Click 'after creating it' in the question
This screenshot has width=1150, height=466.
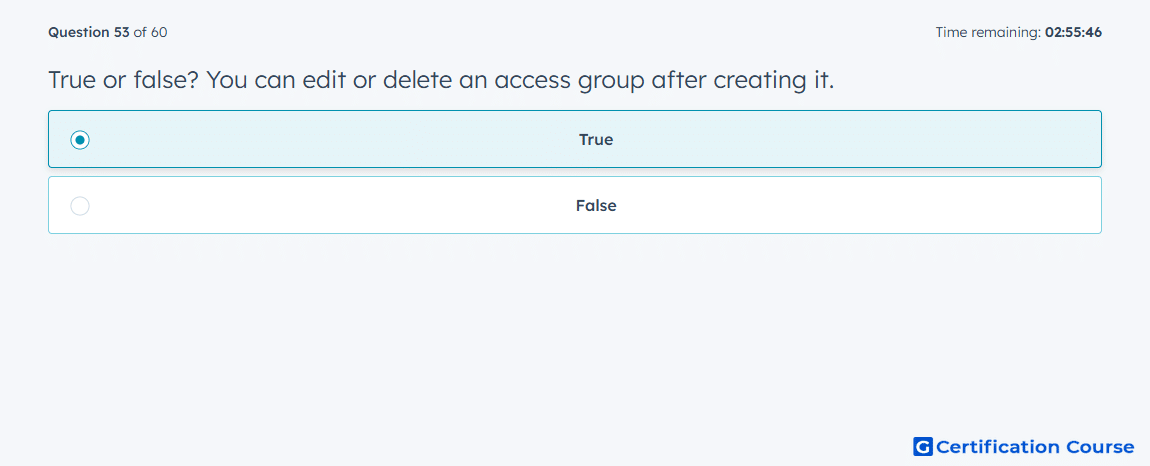pyautogui.click(x=743, y=81)
